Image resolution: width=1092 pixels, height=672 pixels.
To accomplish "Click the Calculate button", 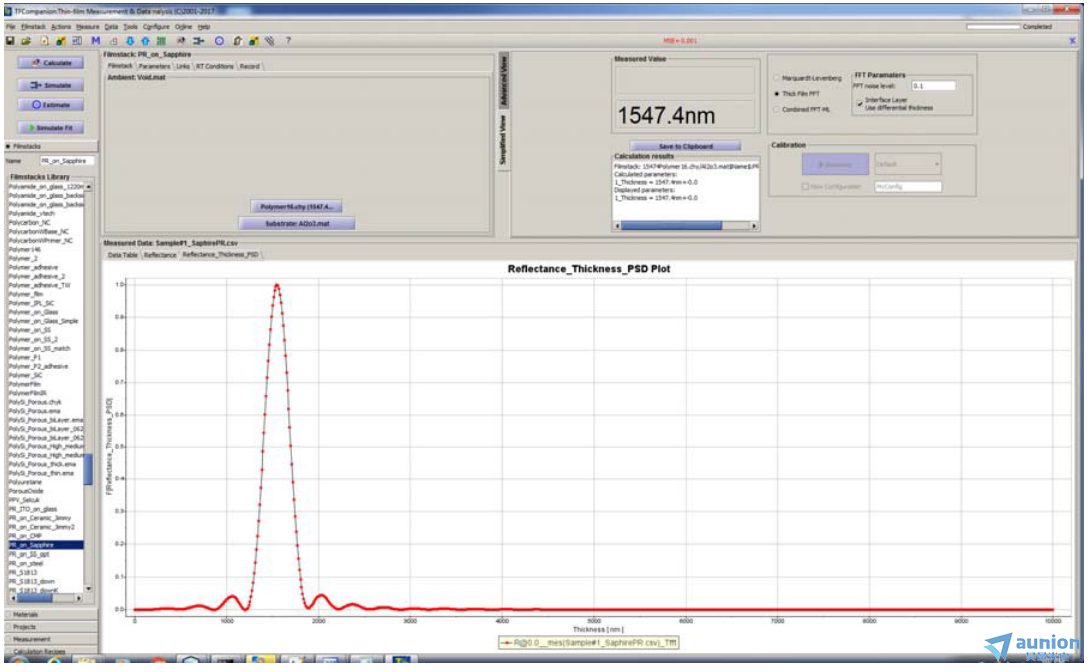I will 51,63.
